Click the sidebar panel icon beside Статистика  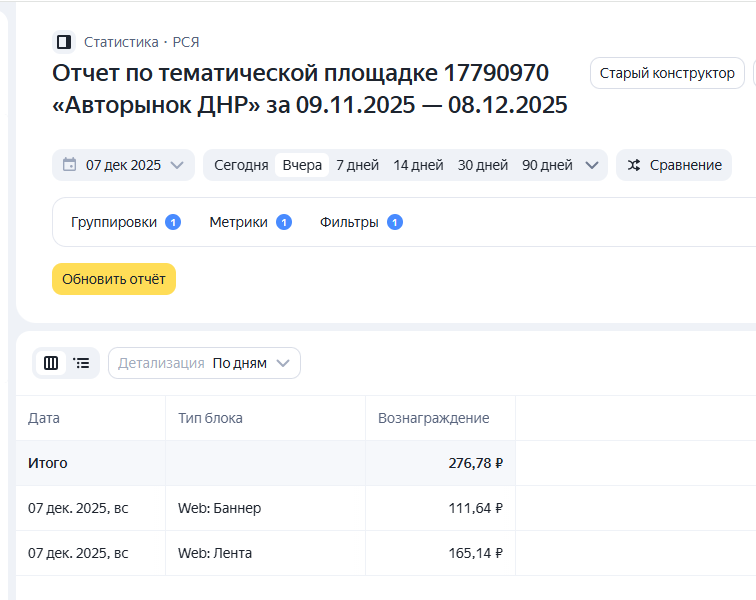64,42
